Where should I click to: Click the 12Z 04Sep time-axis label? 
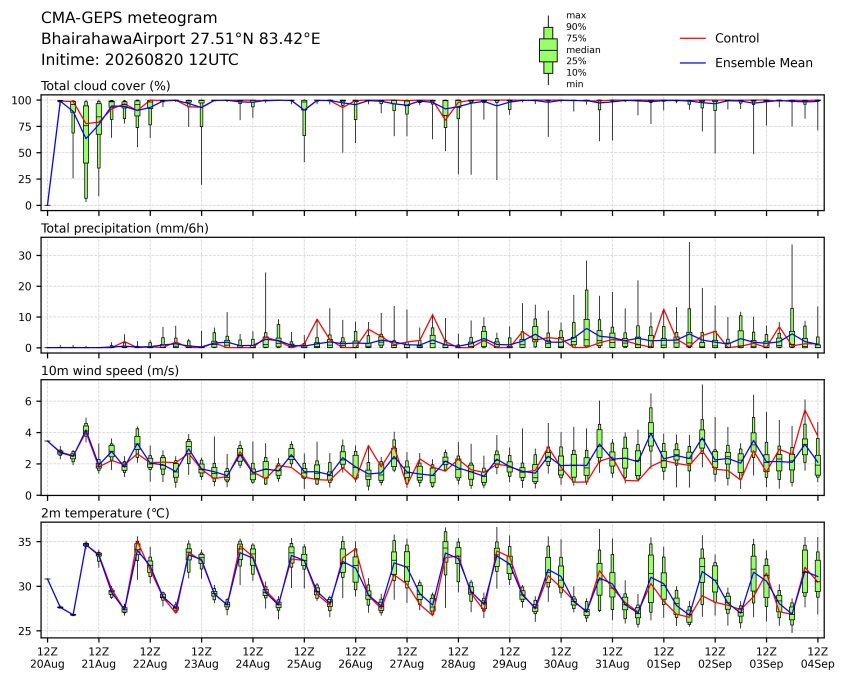point(818,658)
